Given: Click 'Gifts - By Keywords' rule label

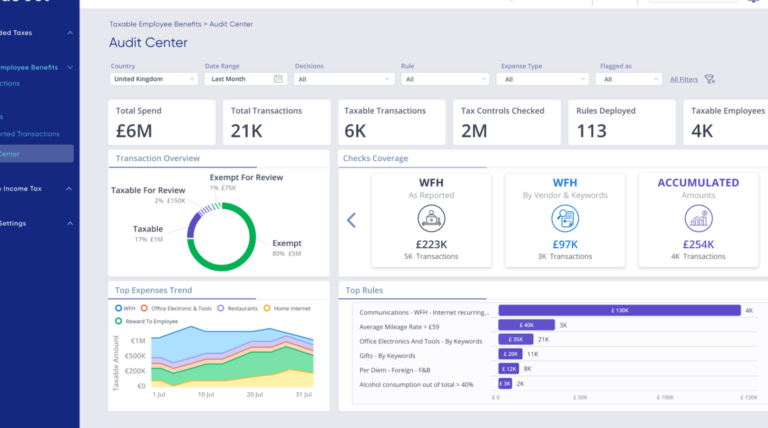Looking at the screenshot, I should click(x=387, y=356).
